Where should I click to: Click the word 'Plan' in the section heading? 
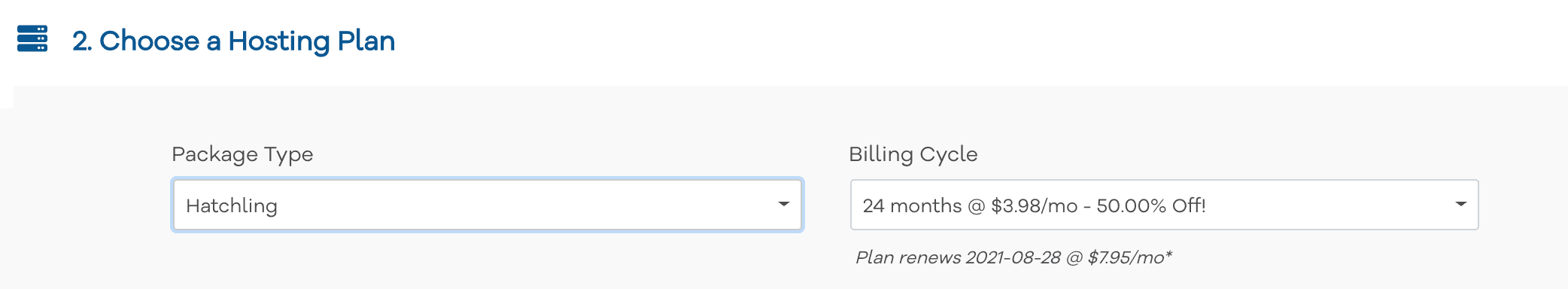point(366,41)
